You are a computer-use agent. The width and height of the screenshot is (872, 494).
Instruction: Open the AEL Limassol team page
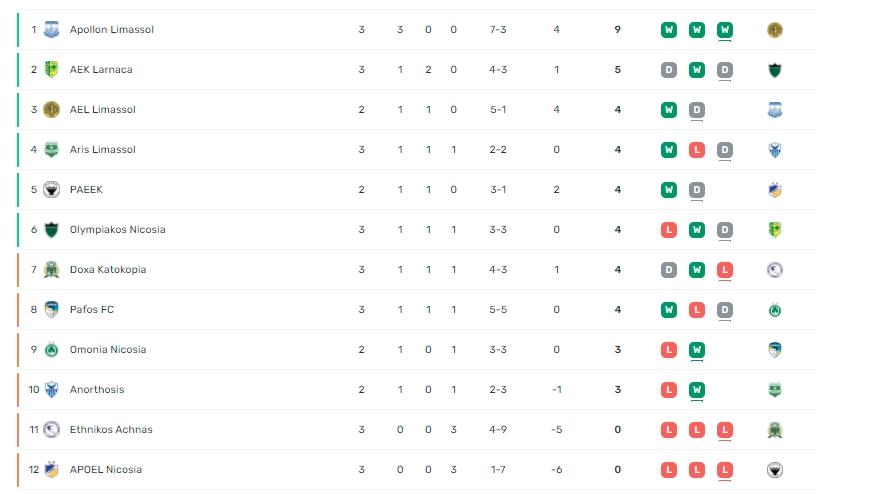[x=102, y=110]
